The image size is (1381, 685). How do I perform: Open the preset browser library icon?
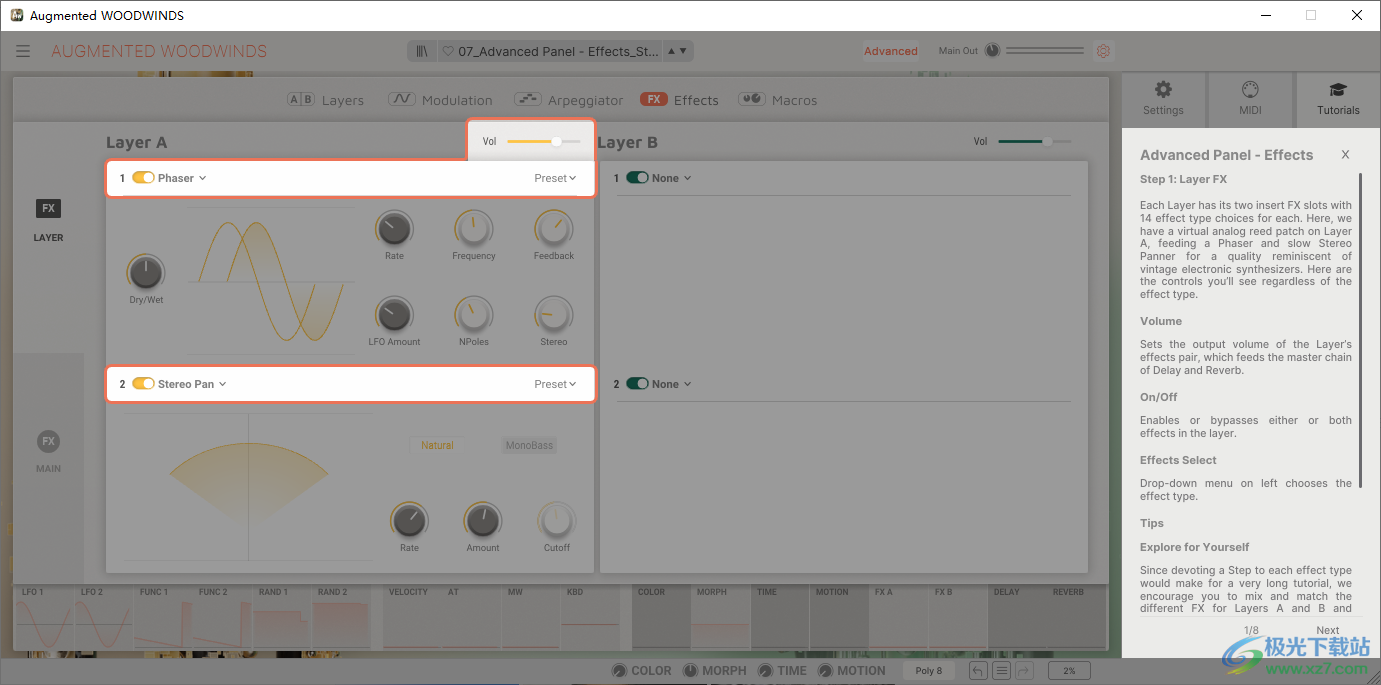[423, 52]
